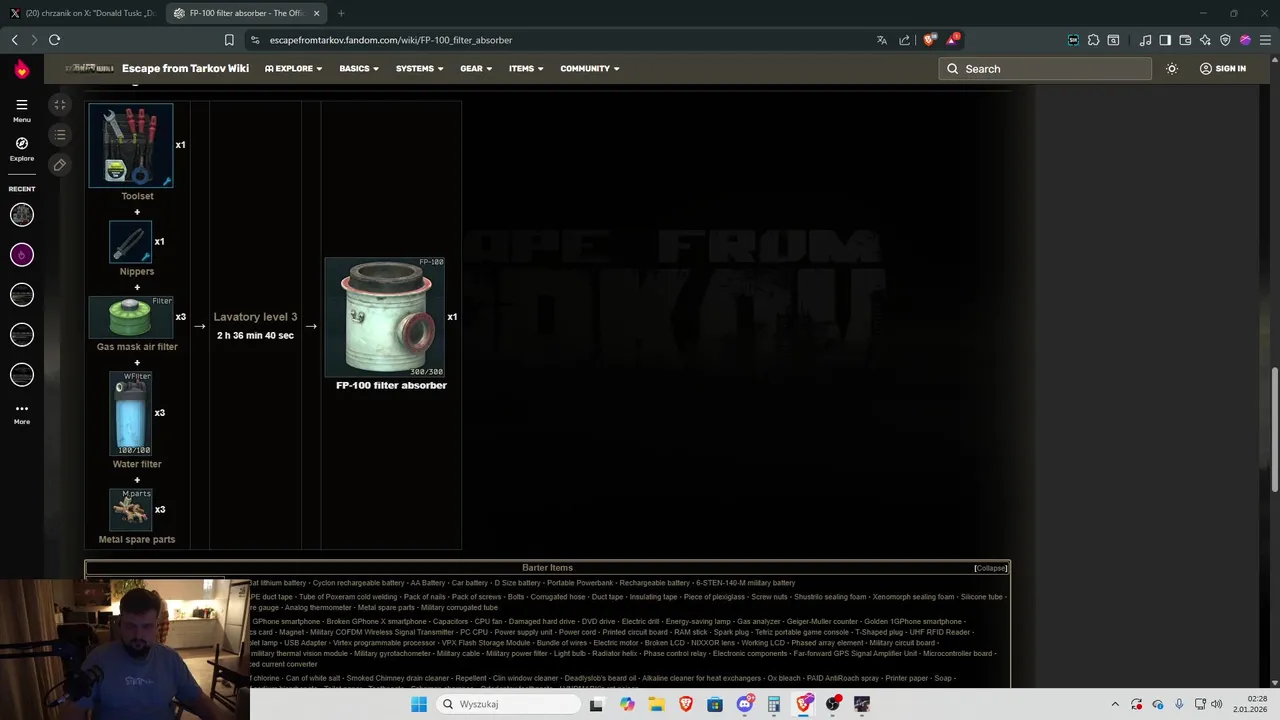This screenshot has width=1280, height=720.
Task: Go back in browser history
Action: tap(15, 40)
